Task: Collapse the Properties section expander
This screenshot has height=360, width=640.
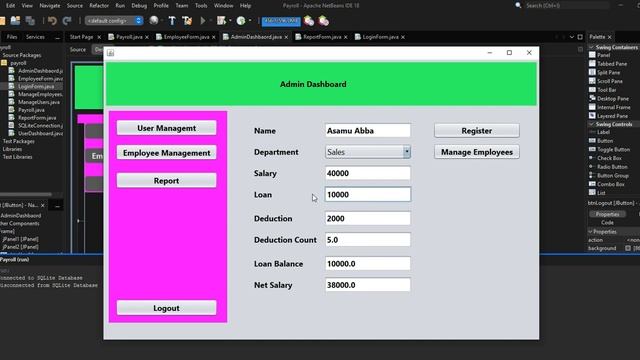Action: tap(590, 231)
